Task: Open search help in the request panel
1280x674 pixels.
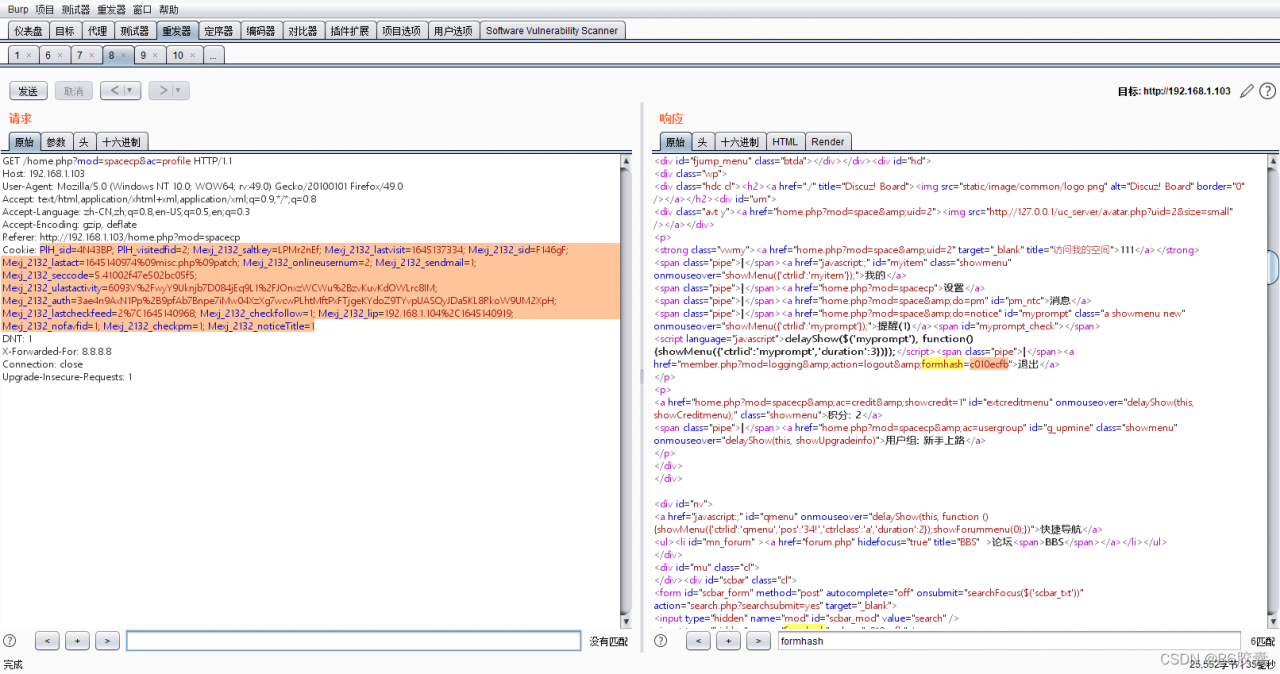Action: coord(10,640)
